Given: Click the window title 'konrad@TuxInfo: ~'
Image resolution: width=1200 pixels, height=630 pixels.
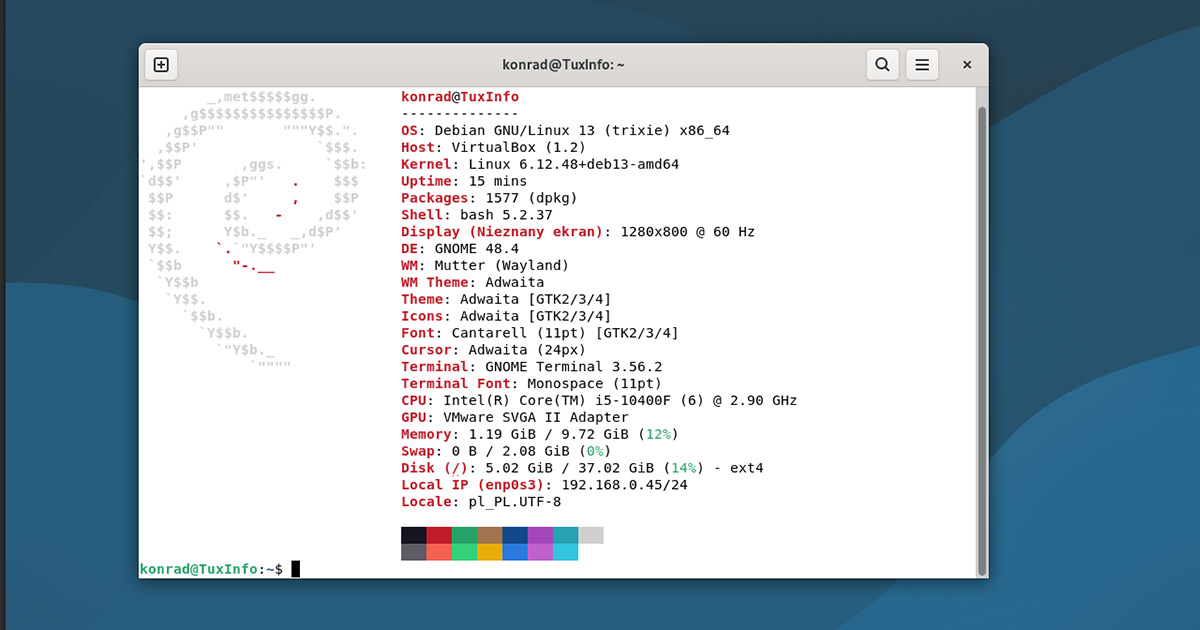Looking at the screenshot, I should point(563,65).
